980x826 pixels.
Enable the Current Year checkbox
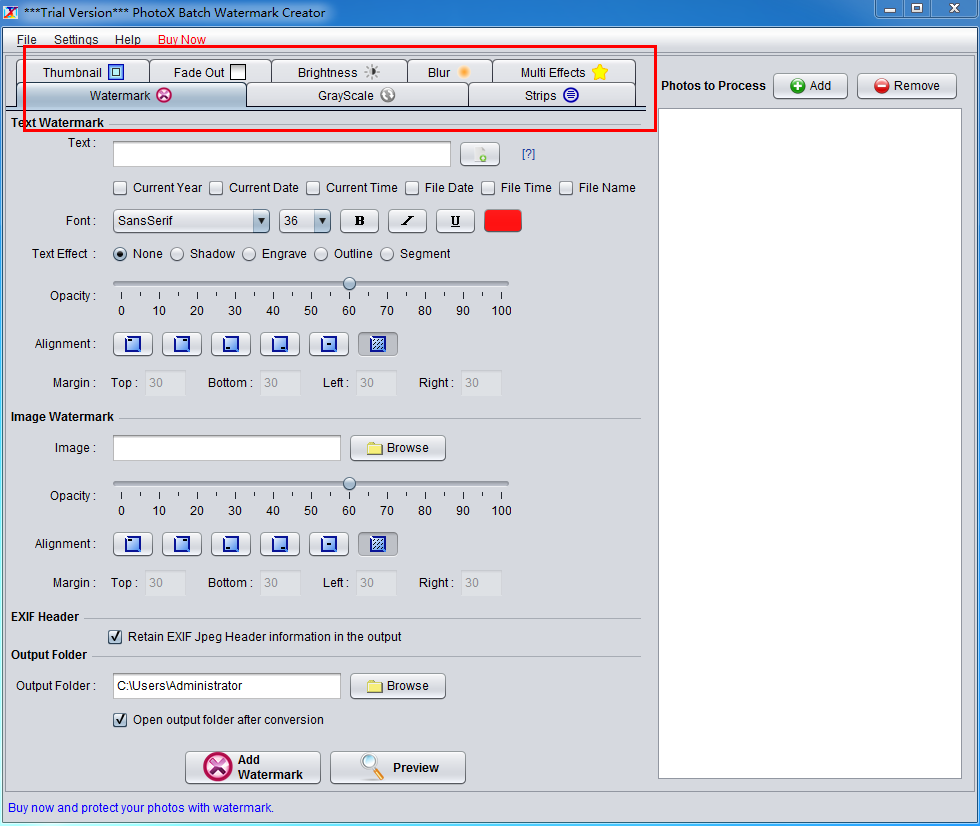pos(120,188)
